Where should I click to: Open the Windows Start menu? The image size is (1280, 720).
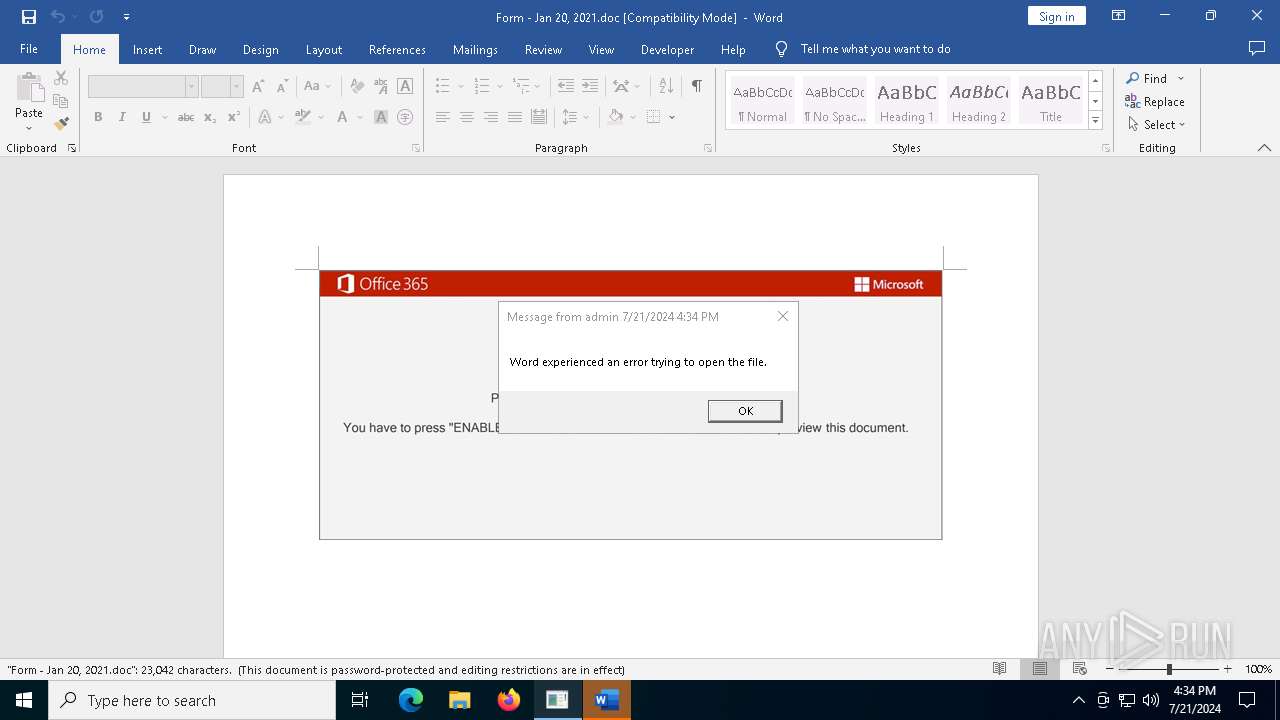click(24, 700)
